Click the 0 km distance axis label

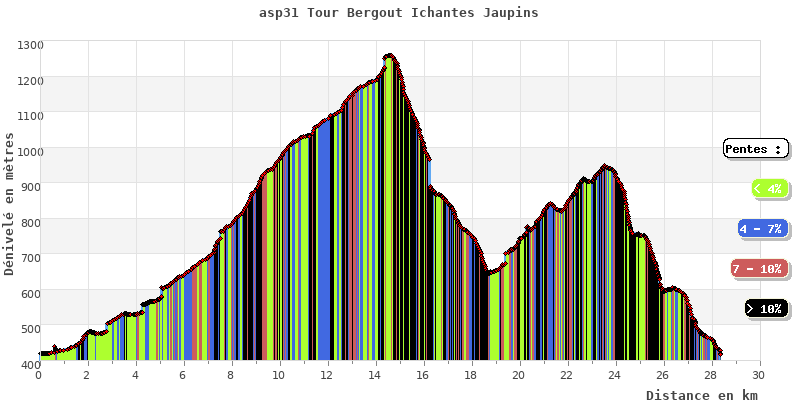39,376
